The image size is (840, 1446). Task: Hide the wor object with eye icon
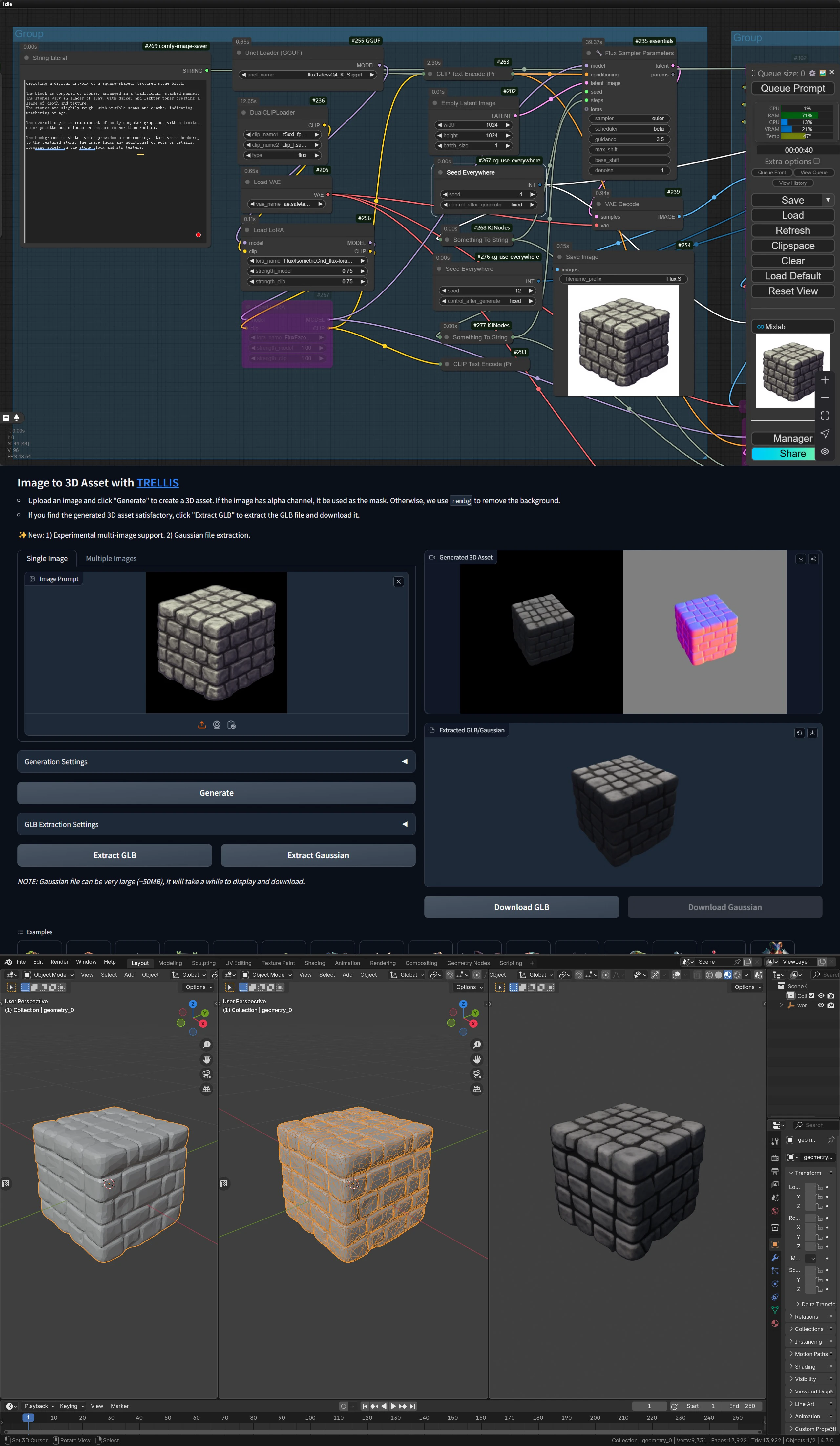[x=821, y=1005]
